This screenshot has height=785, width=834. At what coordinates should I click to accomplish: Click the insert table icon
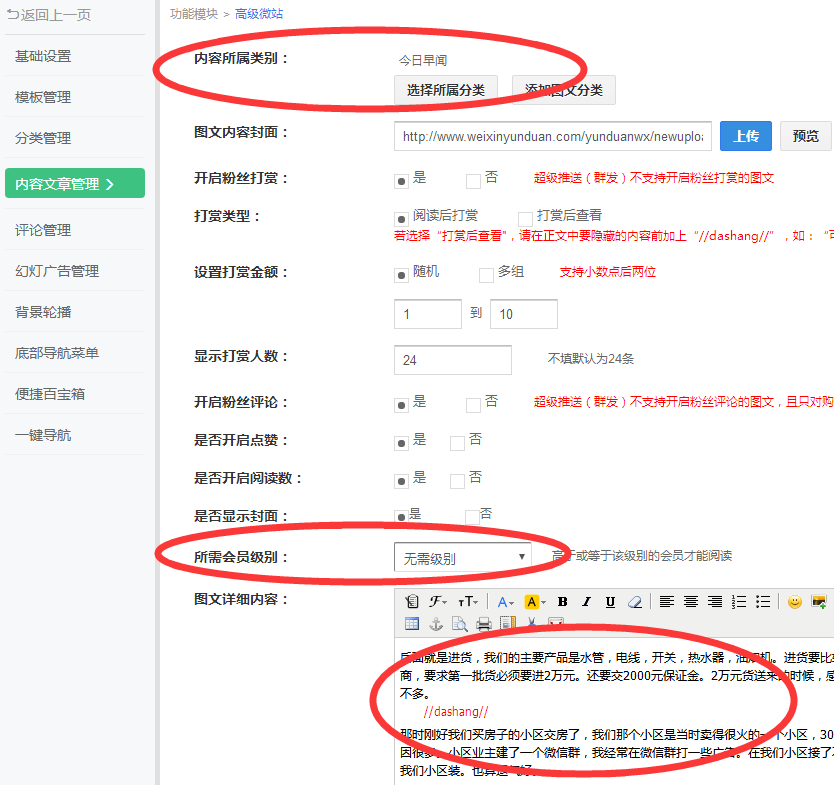(412, 624)
